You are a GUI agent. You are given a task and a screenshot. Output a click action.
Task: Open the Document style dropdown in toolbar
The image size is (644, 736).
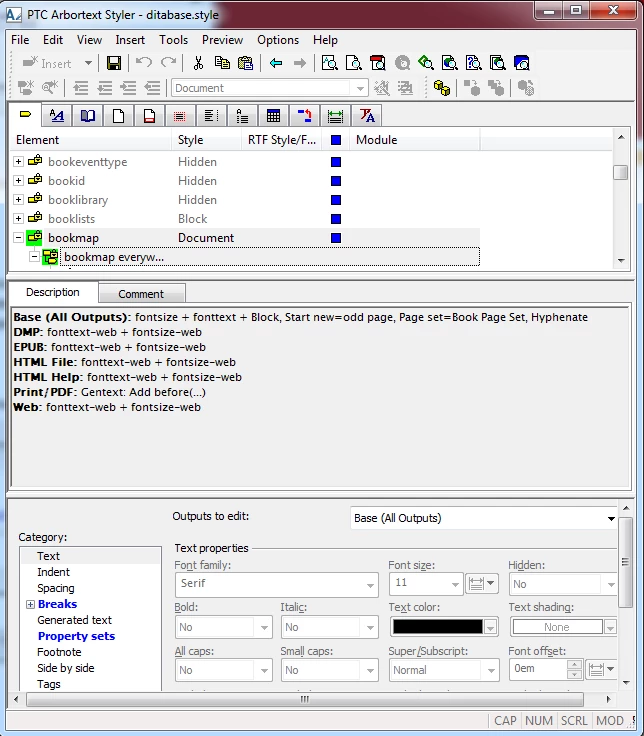pyautogui.click(x=360, y=88)
